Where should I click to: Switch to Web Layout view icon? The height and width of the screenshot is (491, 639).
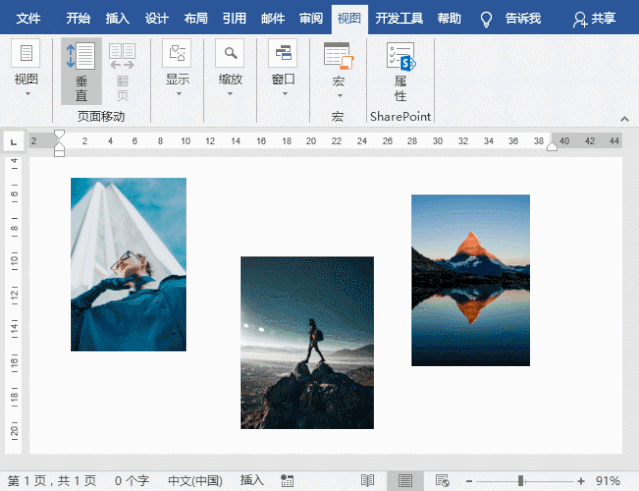(x=442, y=481)
